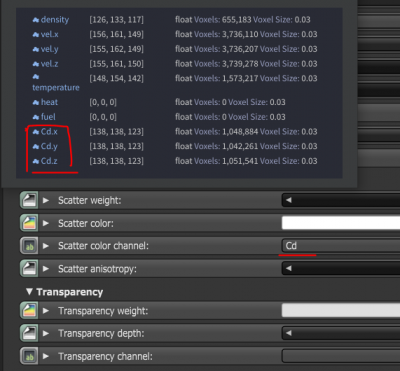
Task: Click the empty Transparency channel field
Action: [x=341, y=356]
